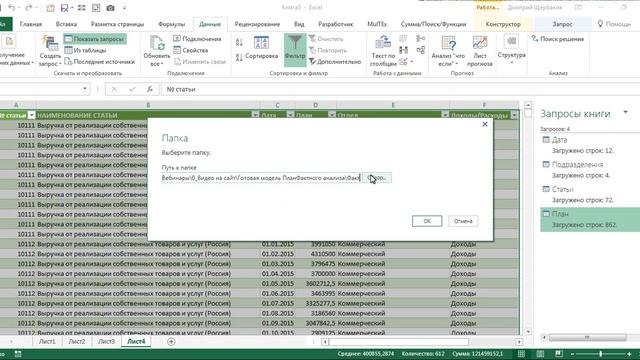Viewport: 640px width, 360px height.
Task: Open the Сортировка dialog
Action: pyautogui.click(x=261, y=48)
